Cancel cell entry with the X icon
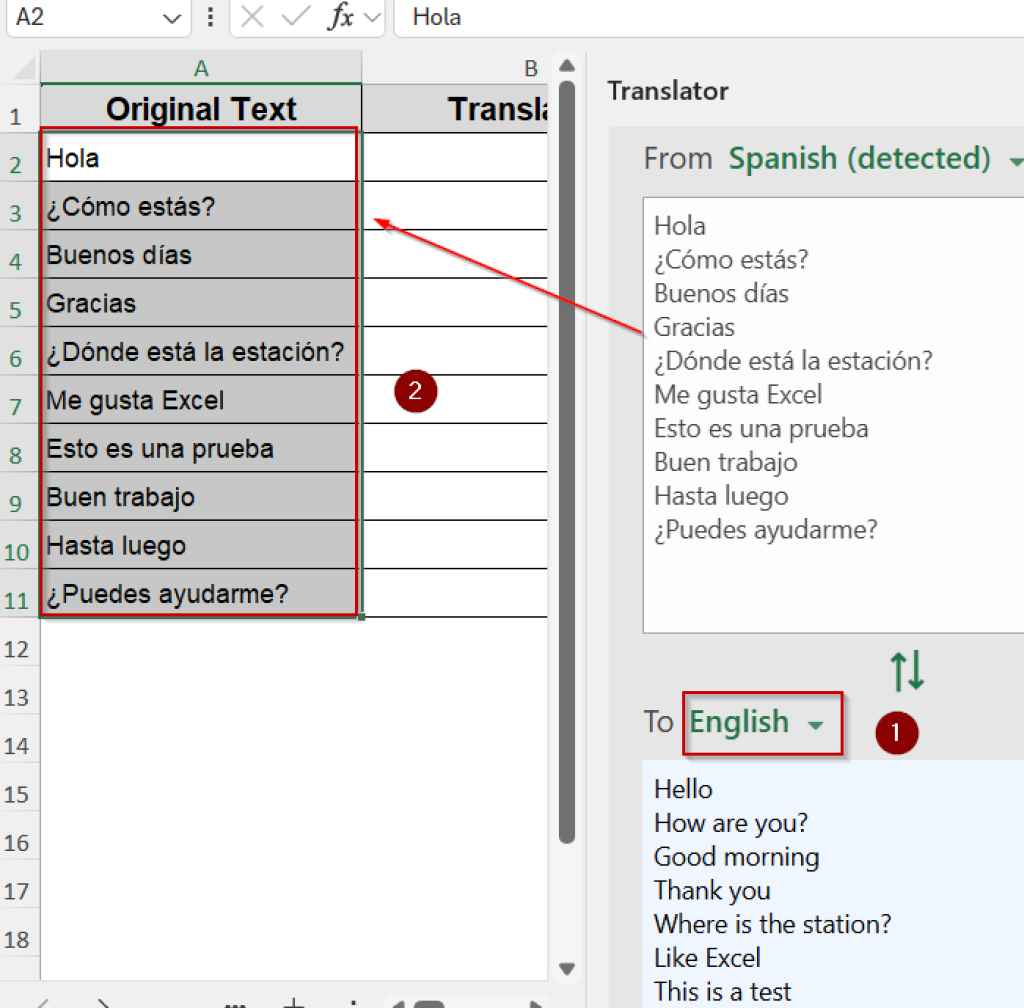Image resolution: width=1024 pixels, height=1008 pixels. point(252,17)
